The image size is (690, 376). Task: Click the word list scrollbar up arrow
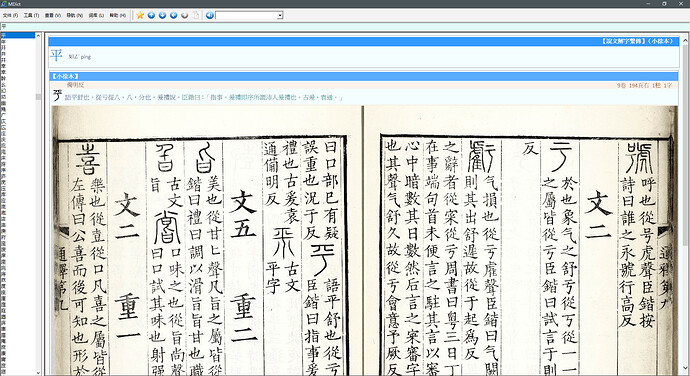[x=38, y=35]
